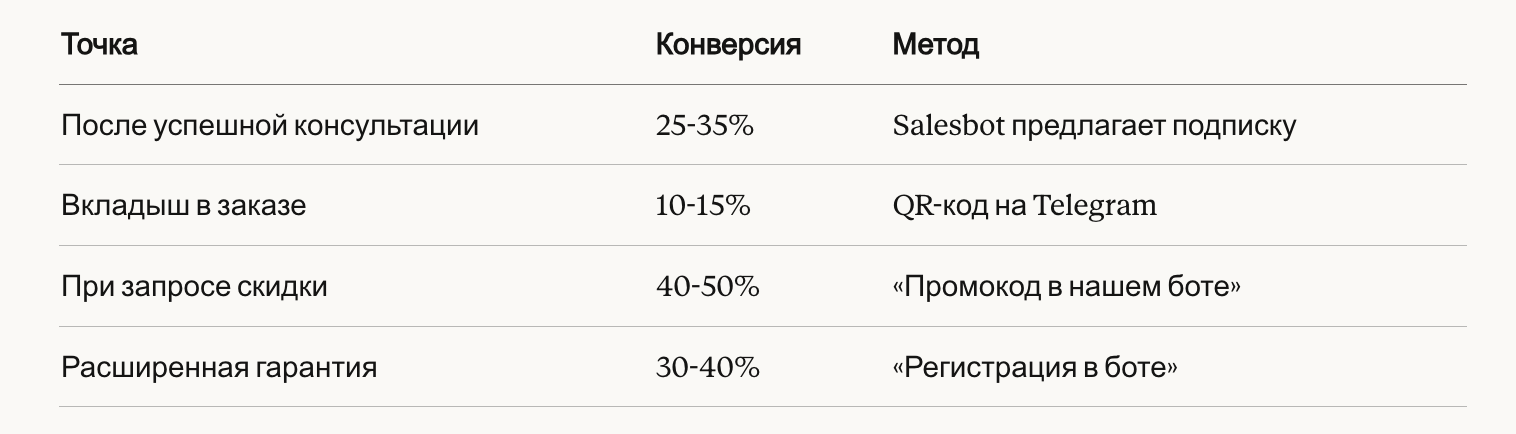The height and width of the screenshot is (434, 1516).
Task: Click the "10-15%" conversion value
Action: (x=703, y=206)
